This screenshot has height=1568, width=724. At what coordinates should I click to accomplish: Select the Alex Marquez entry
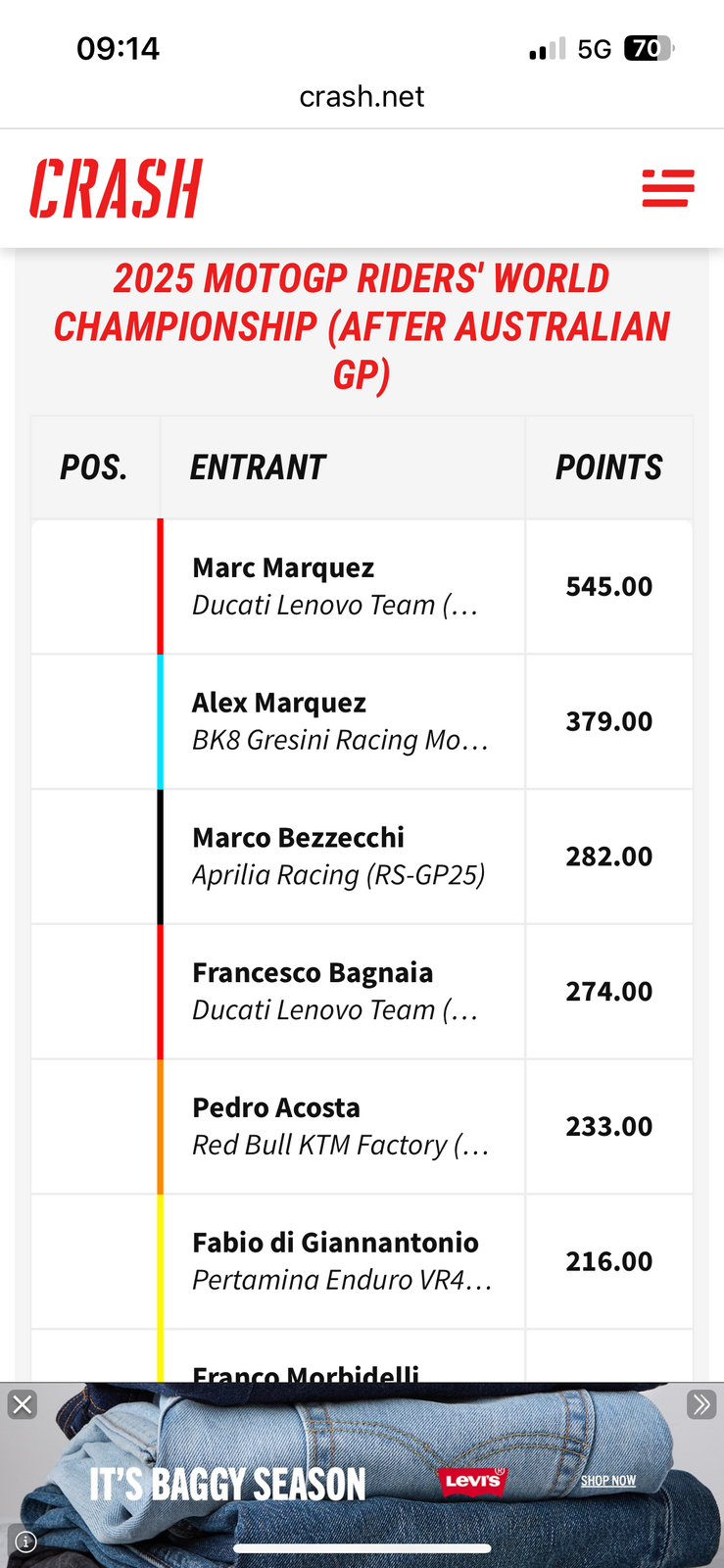[279, 703]
